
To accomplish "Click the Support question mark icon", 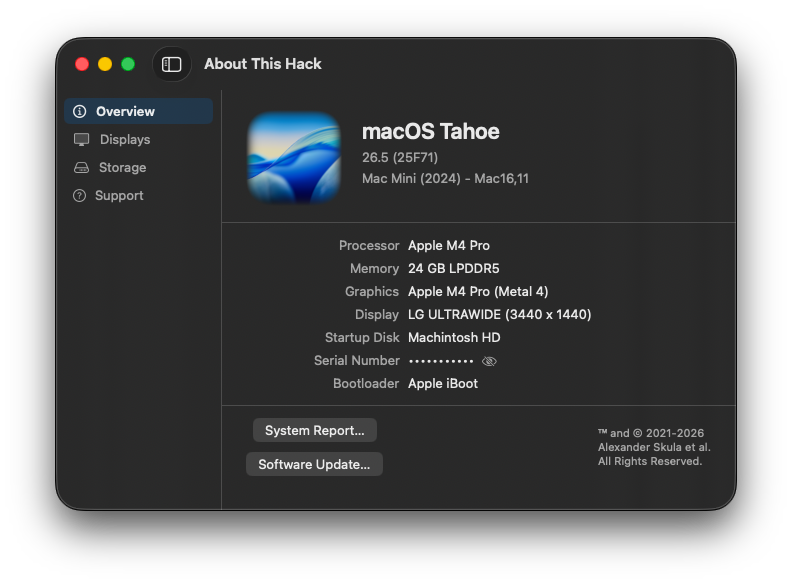I will click(x=79, y=196).
